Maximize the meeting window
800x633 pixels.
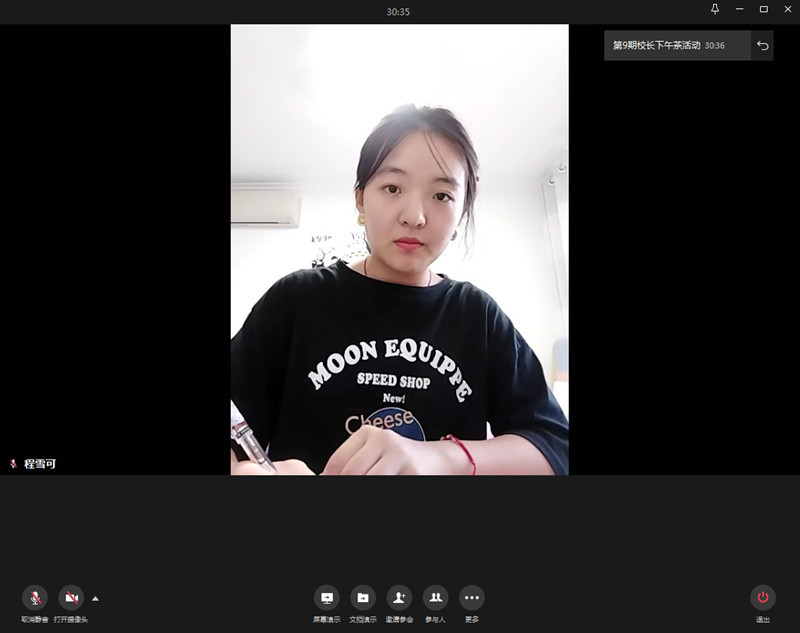pos(763,9)
